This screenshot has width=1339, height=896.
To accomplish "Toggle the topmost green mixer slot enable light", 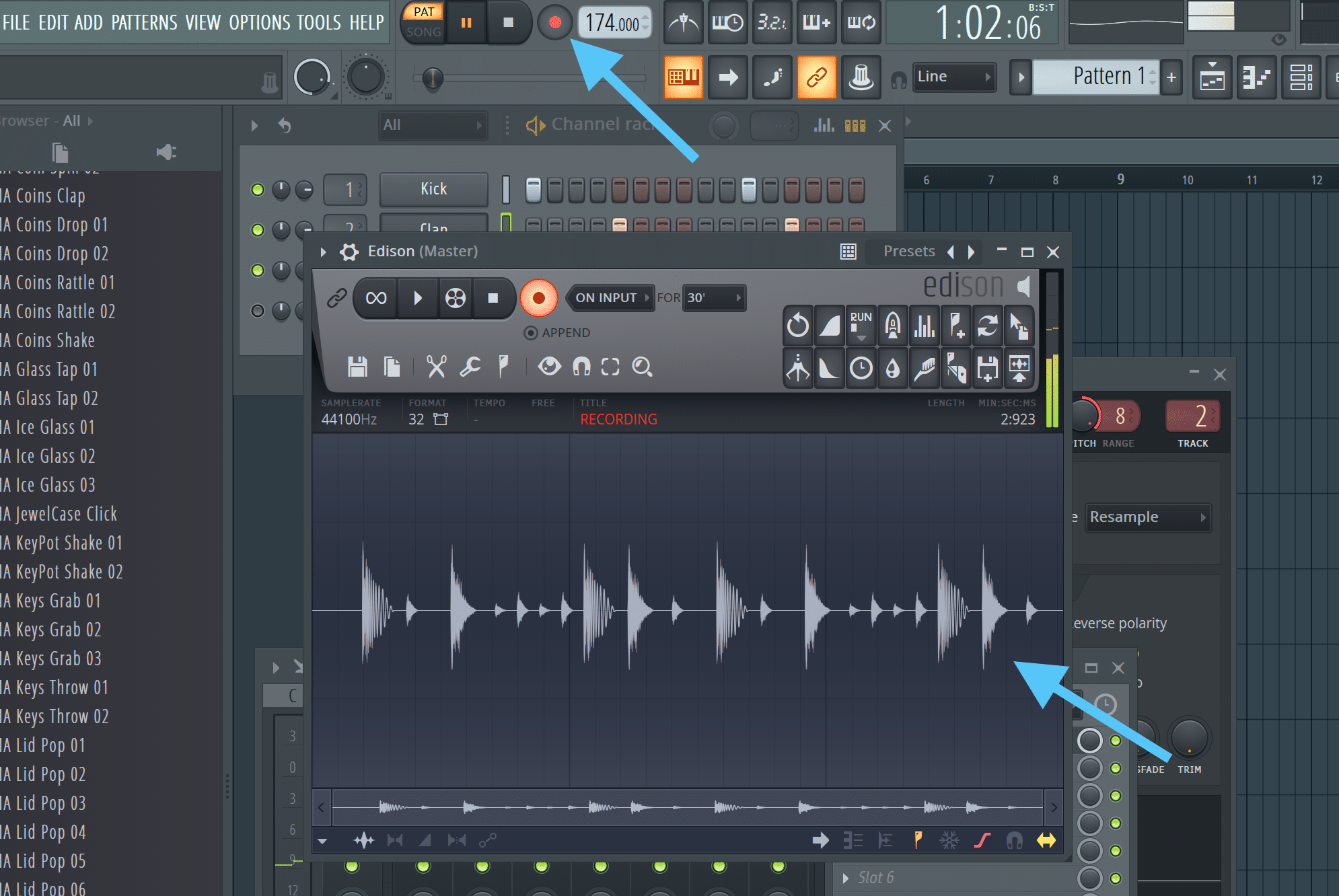I will click(1116, 741).
